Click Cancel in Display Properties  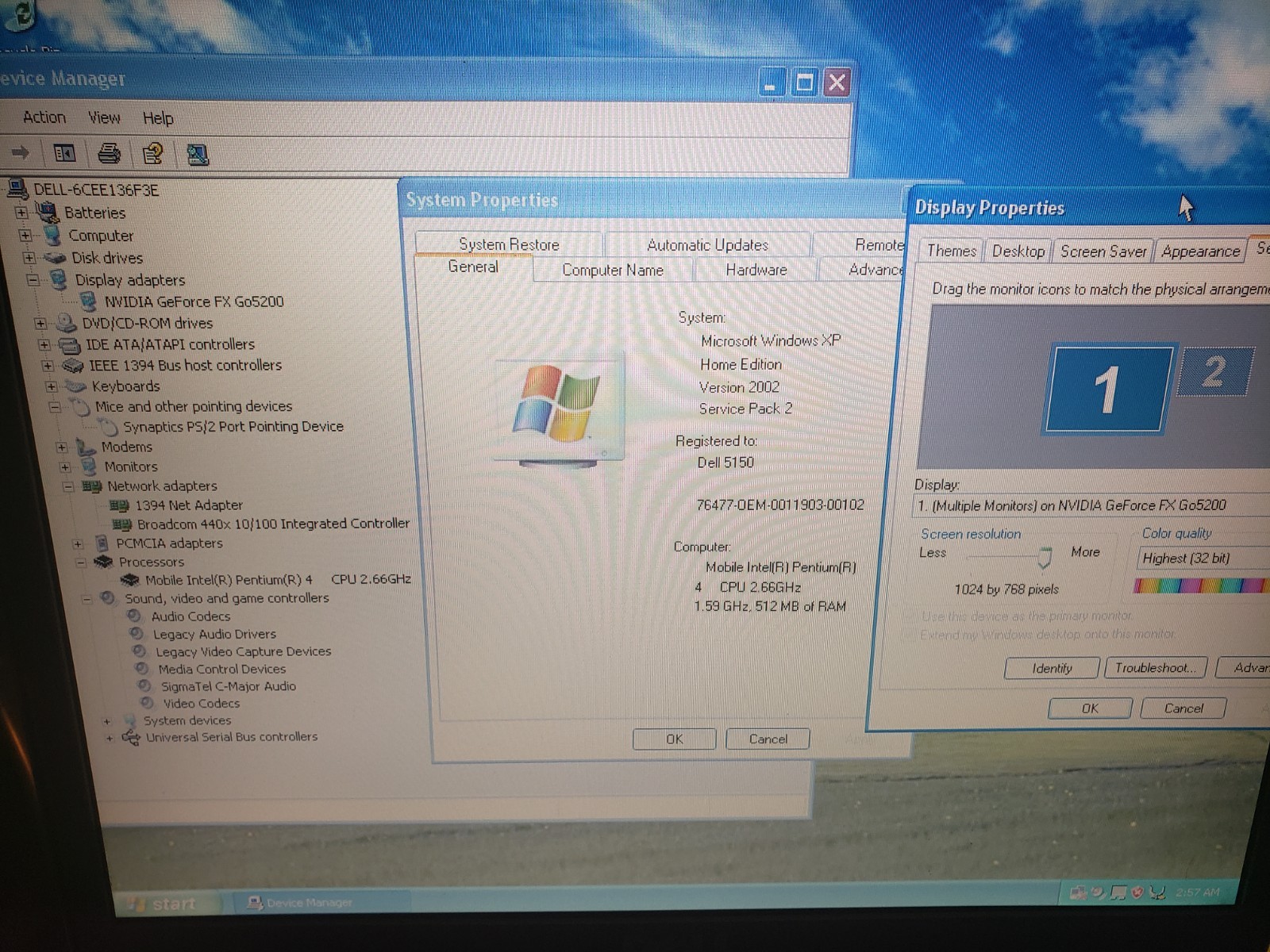[1183, 708]
